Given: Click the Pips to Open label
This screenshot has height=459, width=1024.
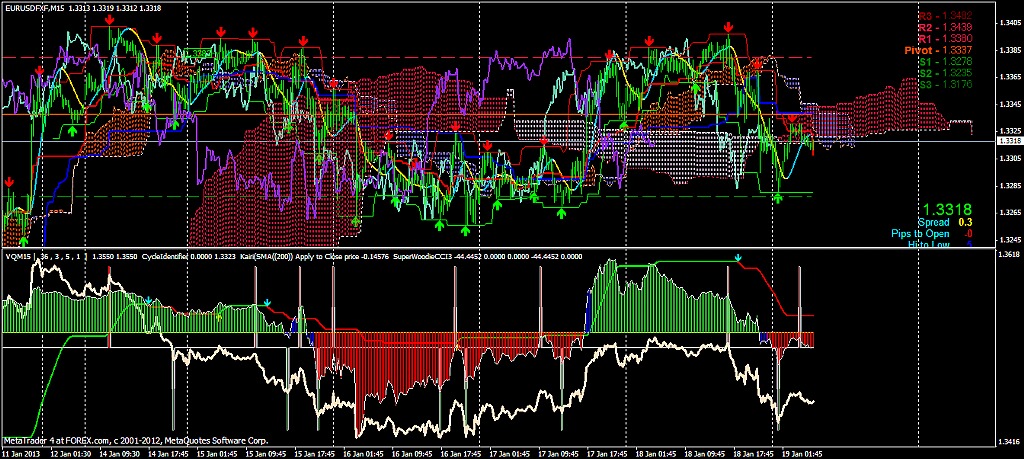Looking at the screenshot, I should [x=921, y=234].
